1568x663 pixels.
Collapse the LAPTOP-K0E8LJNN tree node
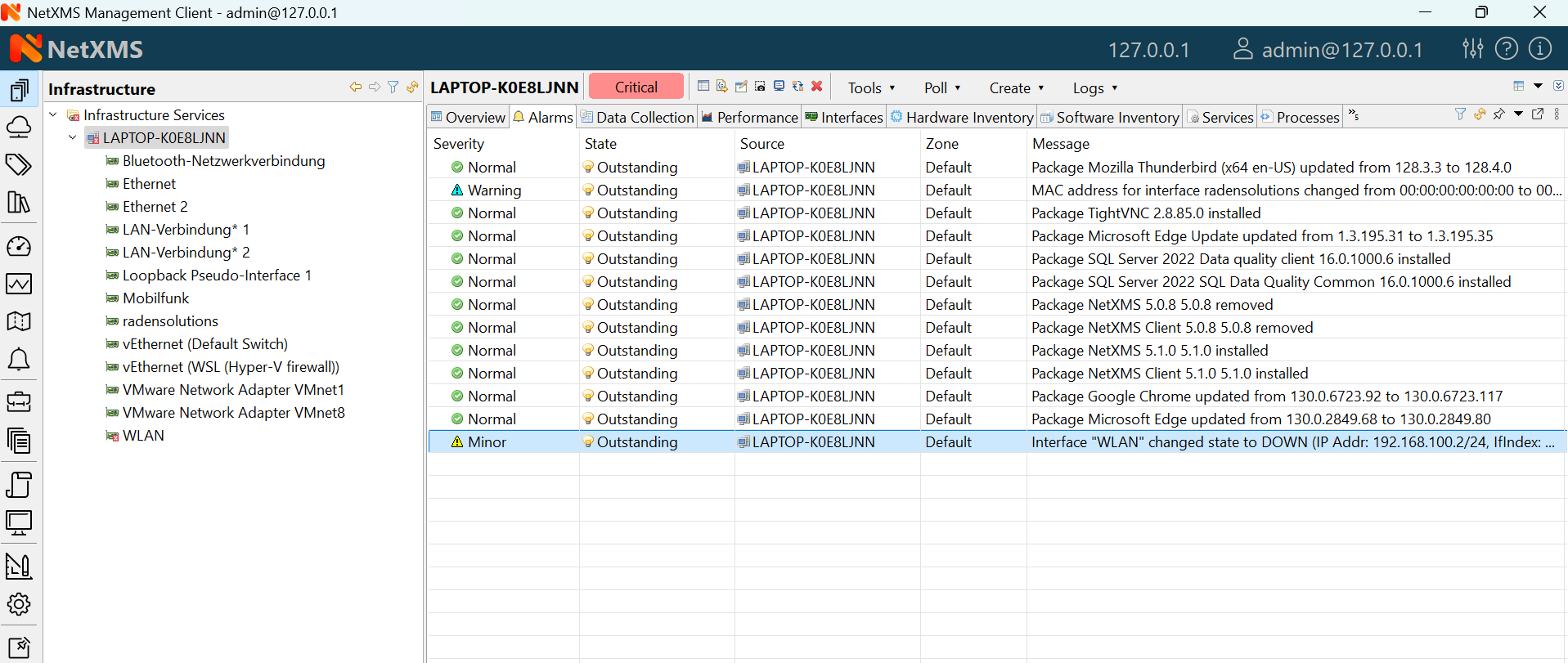[73, 138]
